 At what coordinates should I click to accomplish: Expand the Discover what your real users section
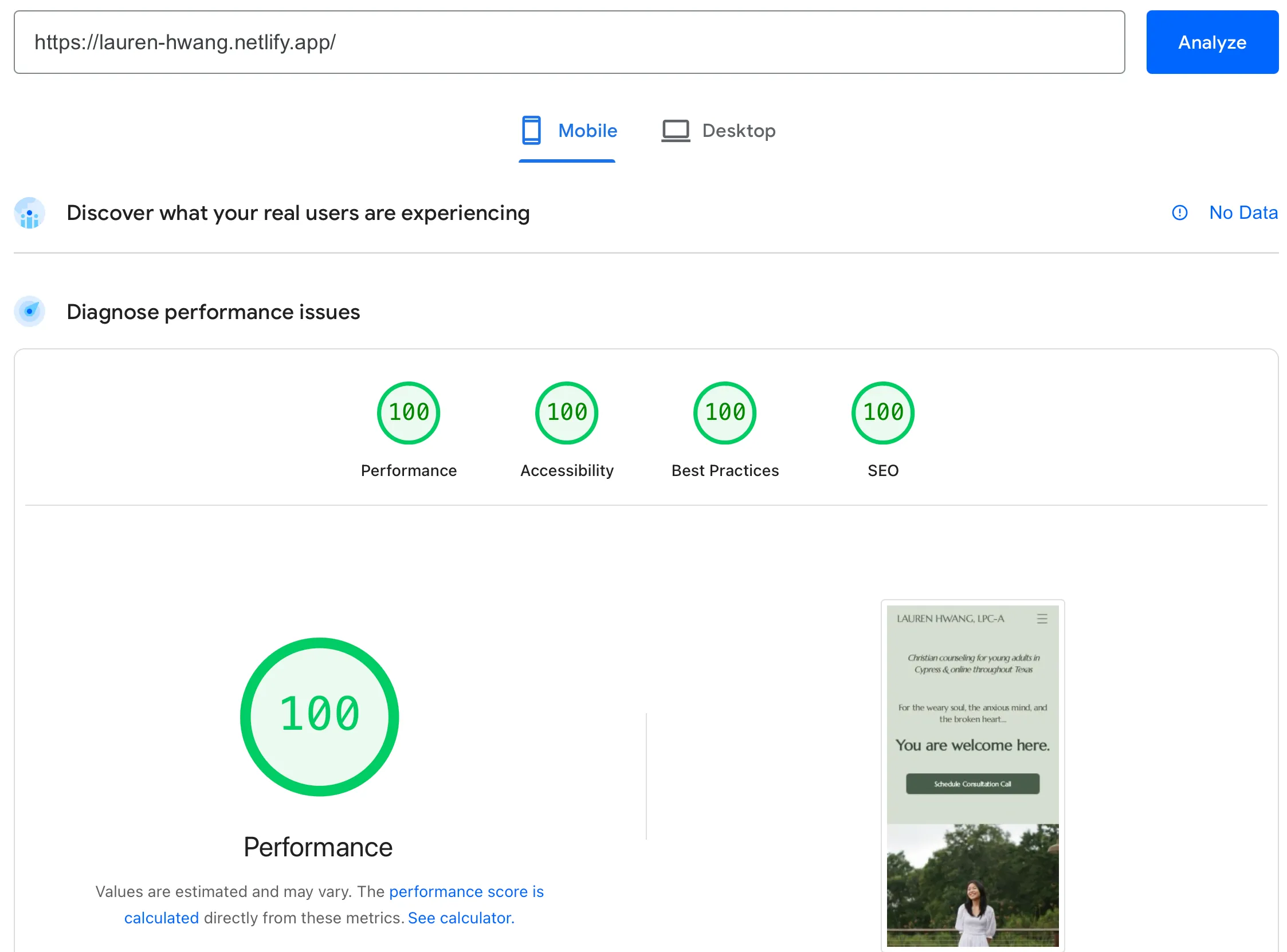pyautogui.click(x=298, y=213)
